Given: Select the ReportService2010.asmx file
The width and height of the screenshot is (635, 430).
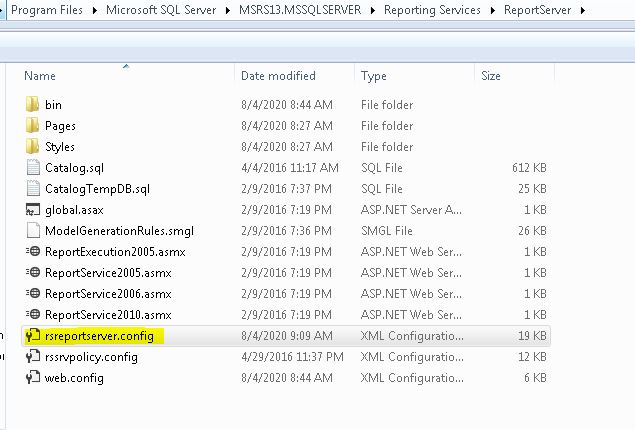Looking at the screenshot, I should pos(108,315).
